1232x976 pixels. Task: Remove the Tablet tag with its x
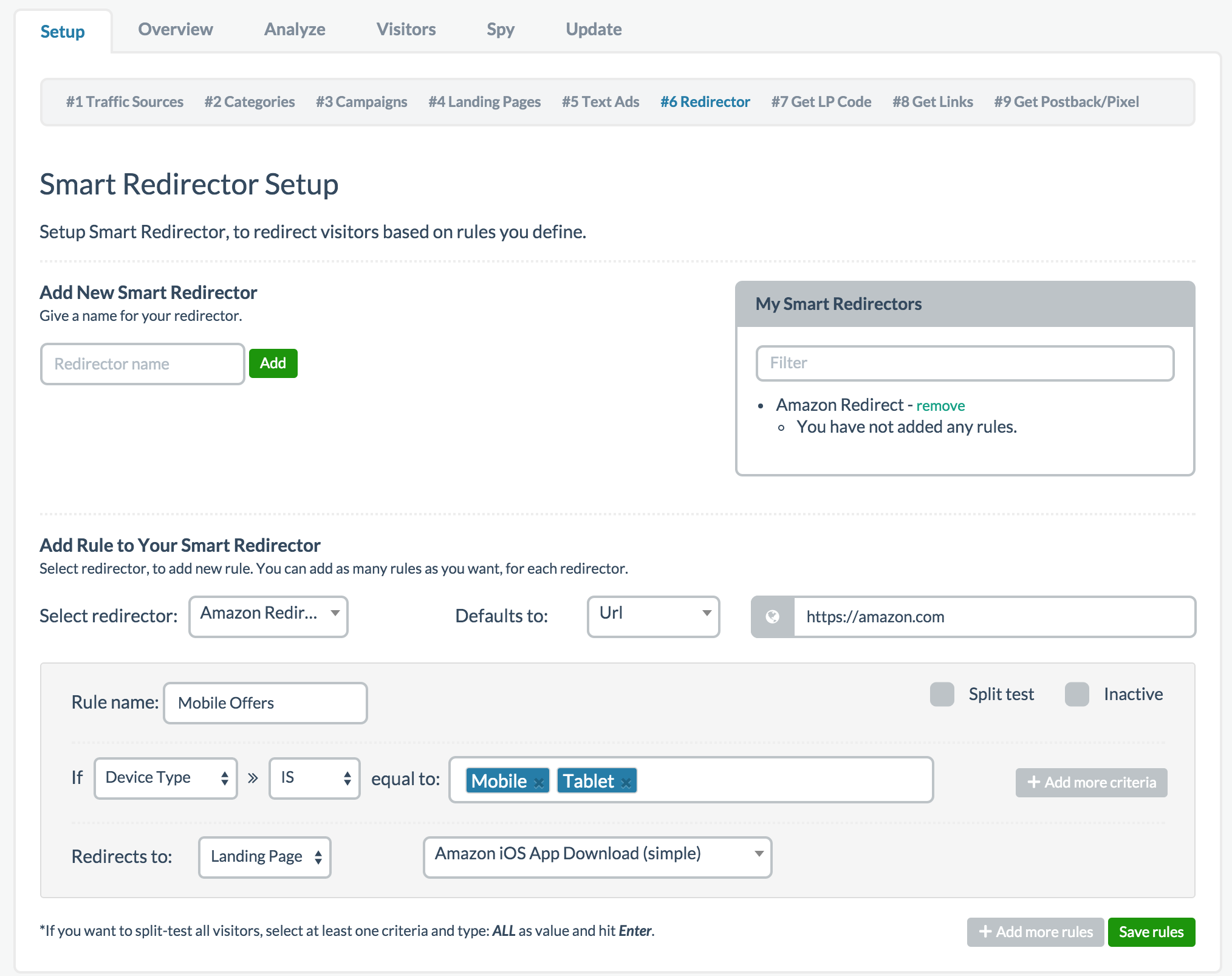point(626,783)
